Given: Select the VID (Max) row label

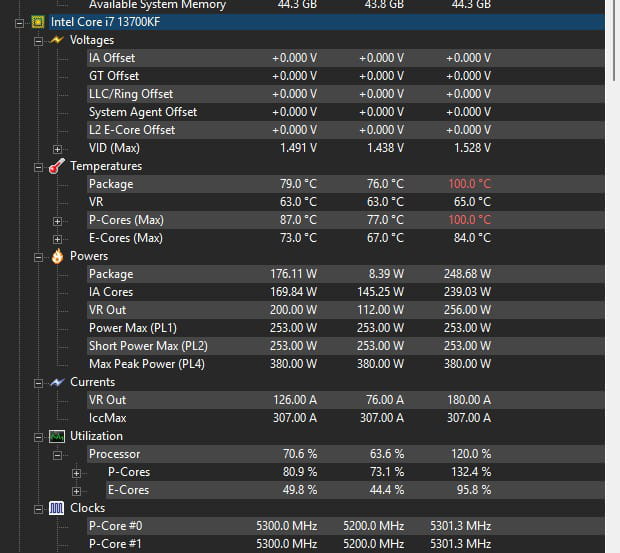Looking at the screenshot, I should [x=114, y=148].
